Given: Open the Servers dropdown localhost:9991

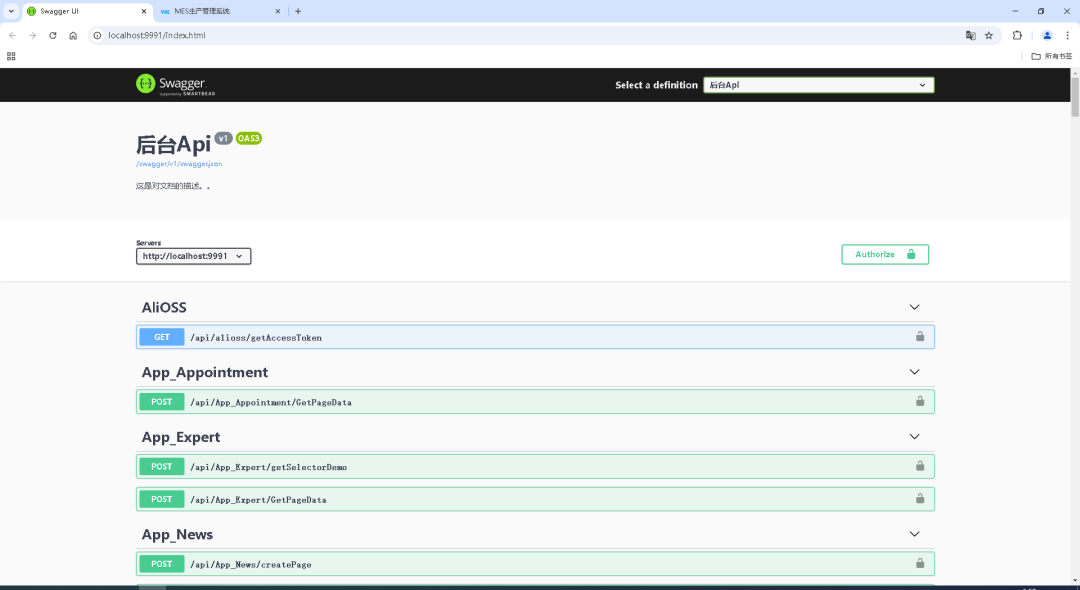Looking at the screenshot, I should click(x=193, y=256).
